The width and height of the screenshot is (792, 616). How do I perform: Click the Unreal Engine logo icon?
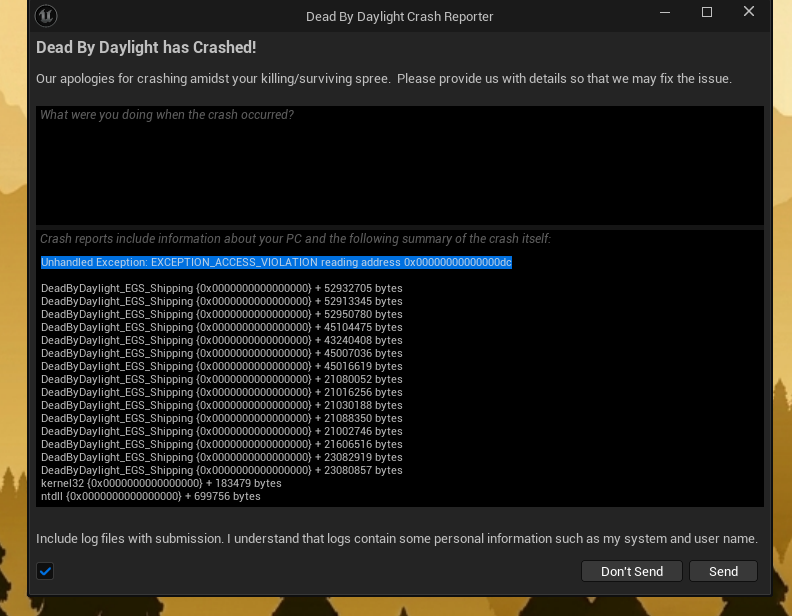[x=46, y=16]
